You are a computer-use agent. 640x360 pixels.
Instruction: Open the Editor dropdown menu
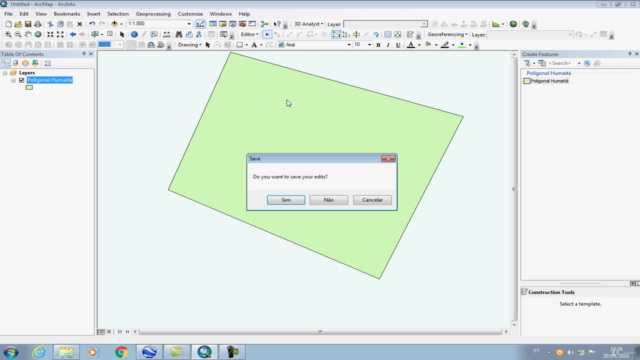click(249, 35)
